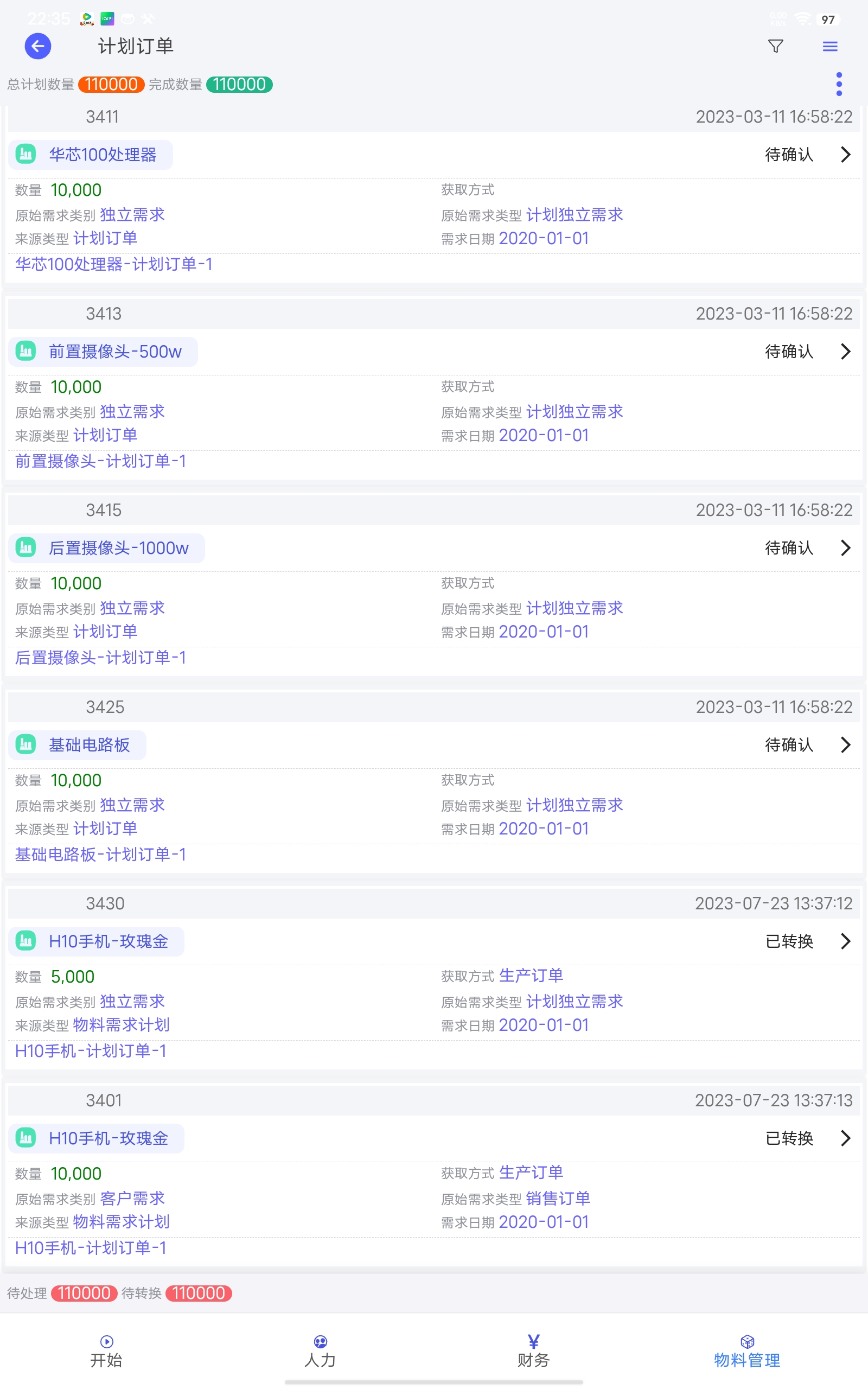The height and width of the screenshot is (1389, 868).
Task: Expand order 3411 with its chevron arrow
Action: [845, 155]
